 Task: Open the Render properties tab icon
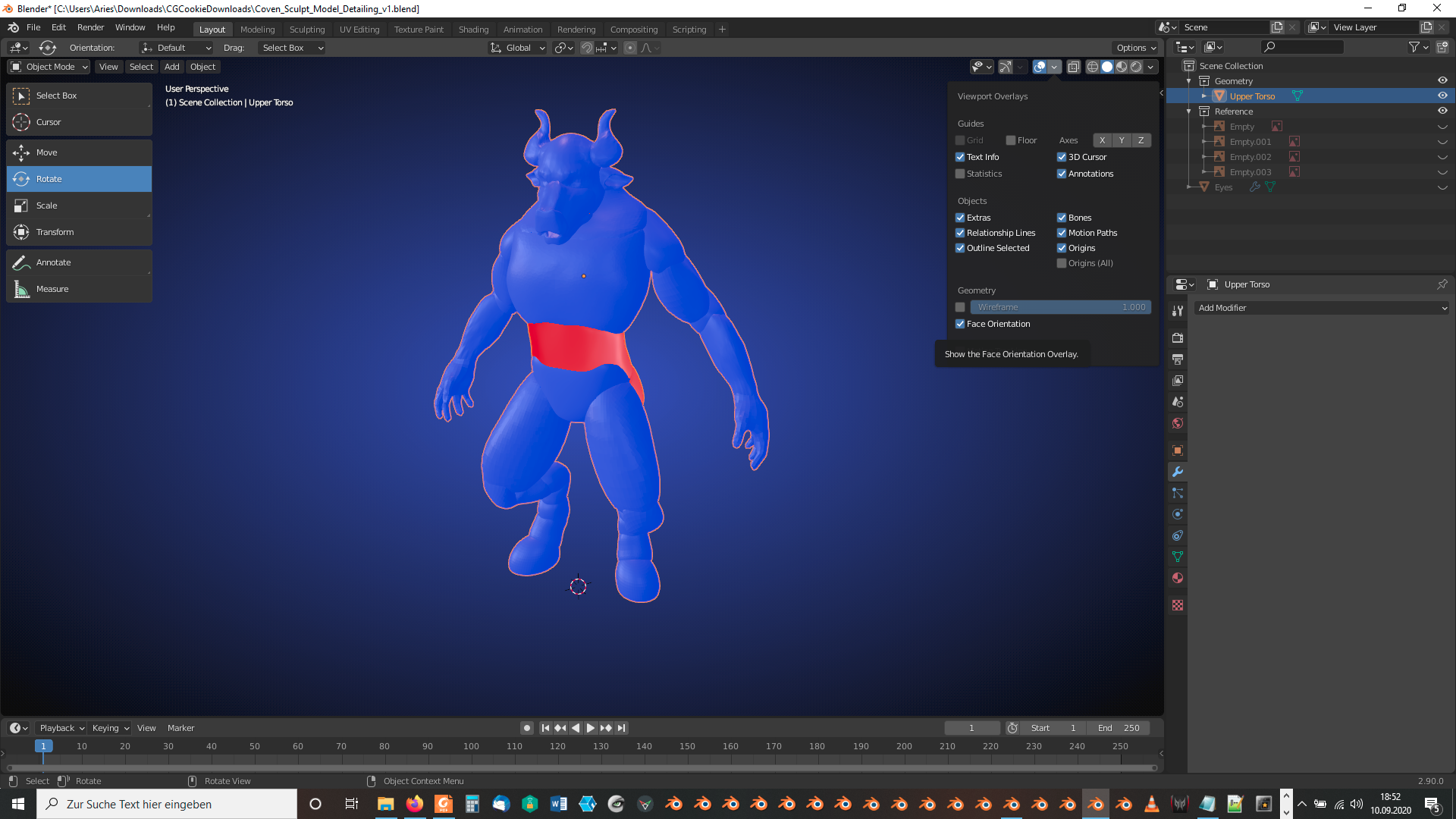[1177, 337]
